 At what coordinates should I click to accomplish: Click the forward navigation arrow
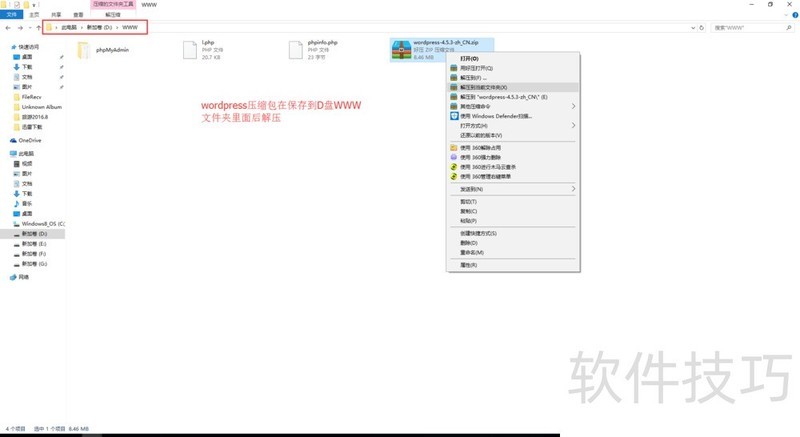(20, 28)
